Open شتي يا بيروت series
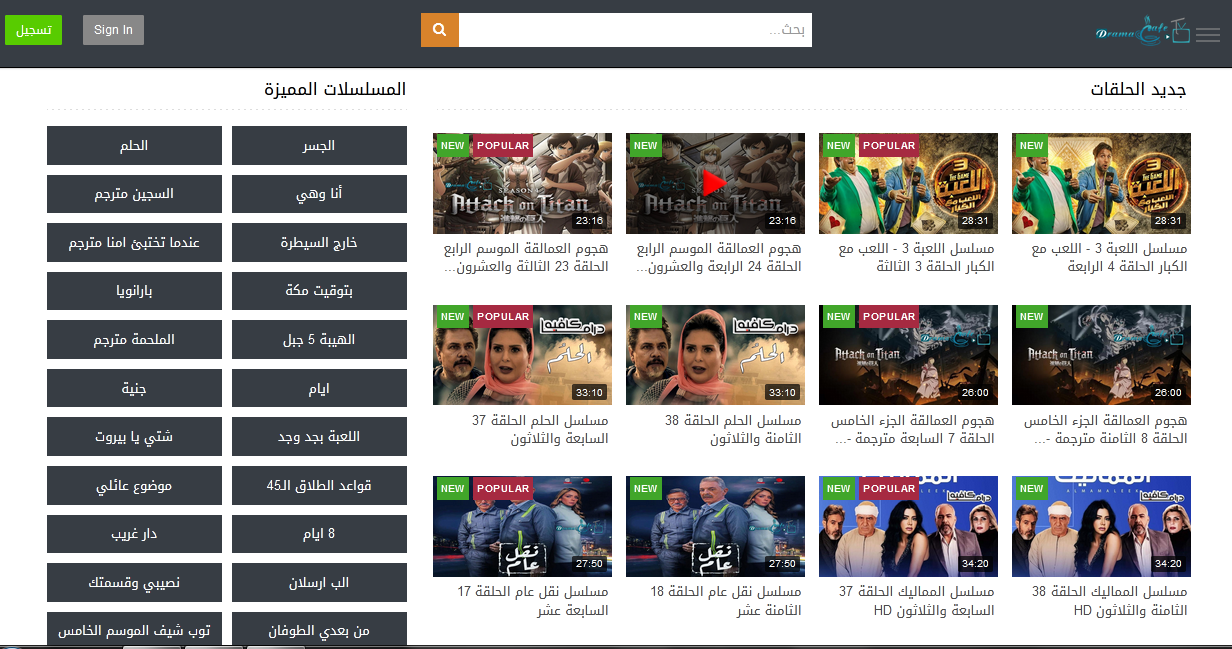 [x=134, y=437]
